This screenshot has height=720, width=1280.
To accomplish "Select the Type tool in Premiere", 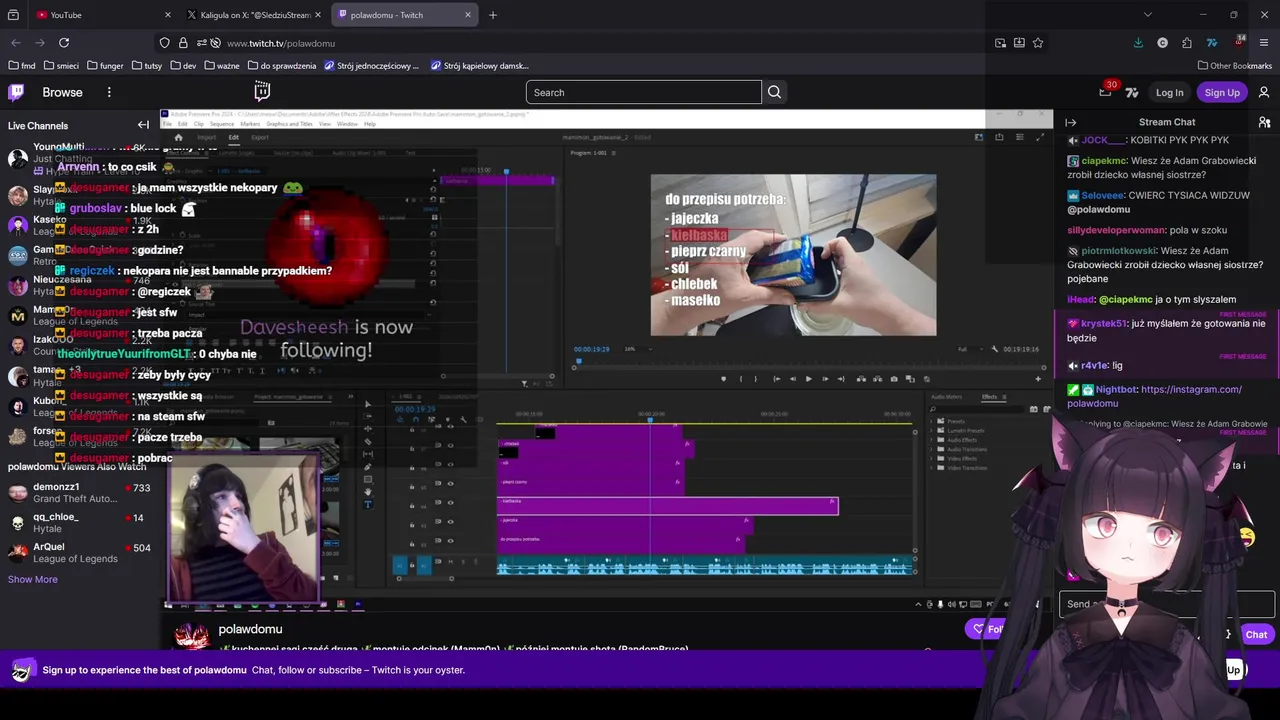I will [368, 504].
